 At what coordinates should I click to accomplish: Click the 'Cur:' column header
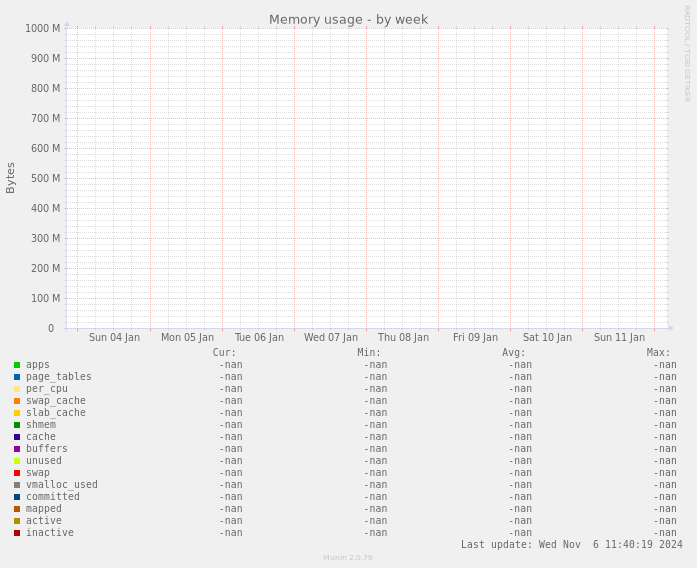tap(224, 352)
